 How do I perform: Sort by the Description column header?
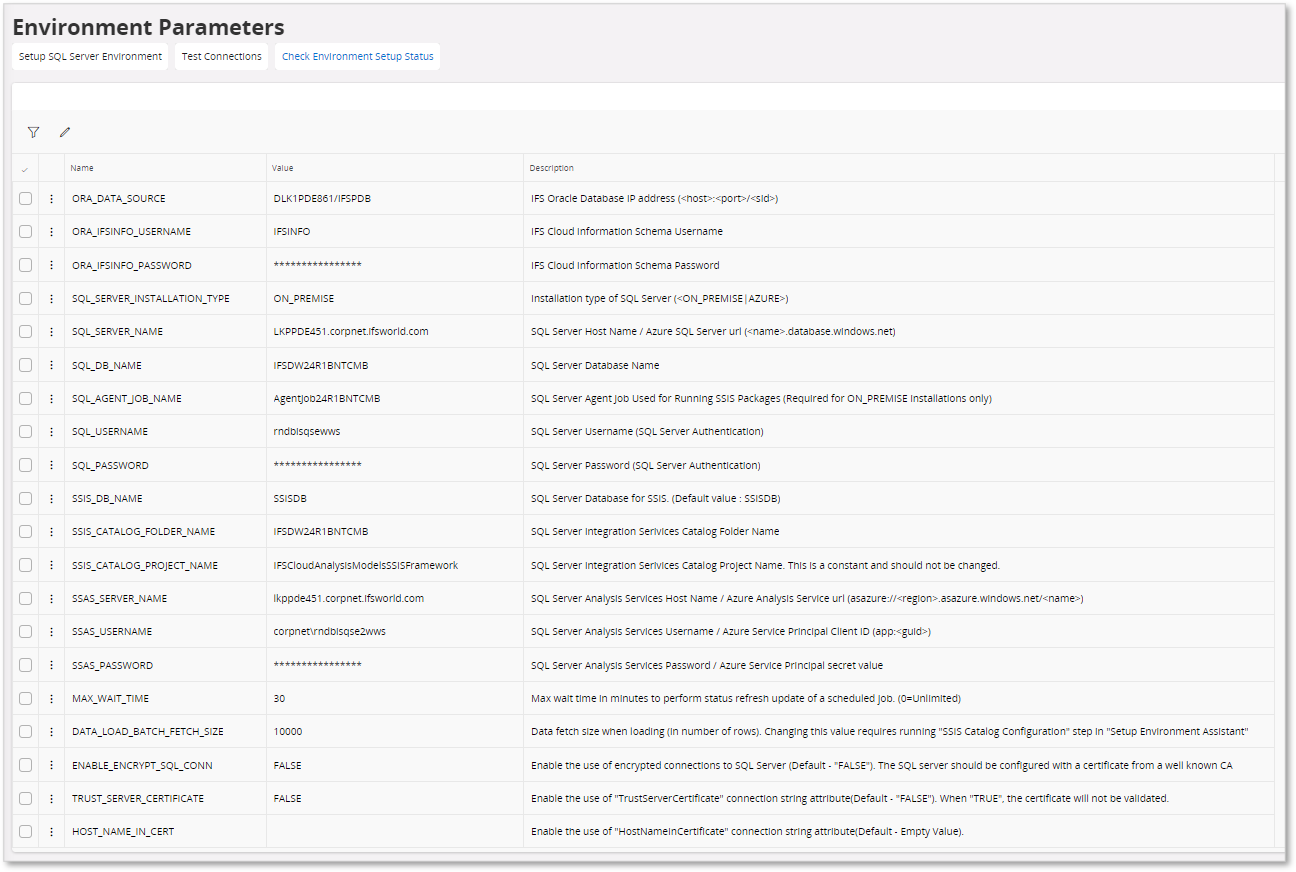(552, 168)
